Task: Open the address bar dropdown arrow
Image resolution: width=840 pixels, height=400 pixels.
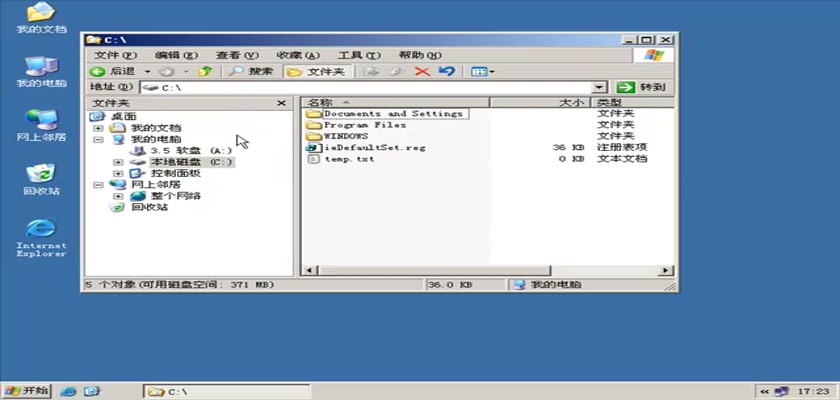Action: pyautogui.click(x=600, y=88)
